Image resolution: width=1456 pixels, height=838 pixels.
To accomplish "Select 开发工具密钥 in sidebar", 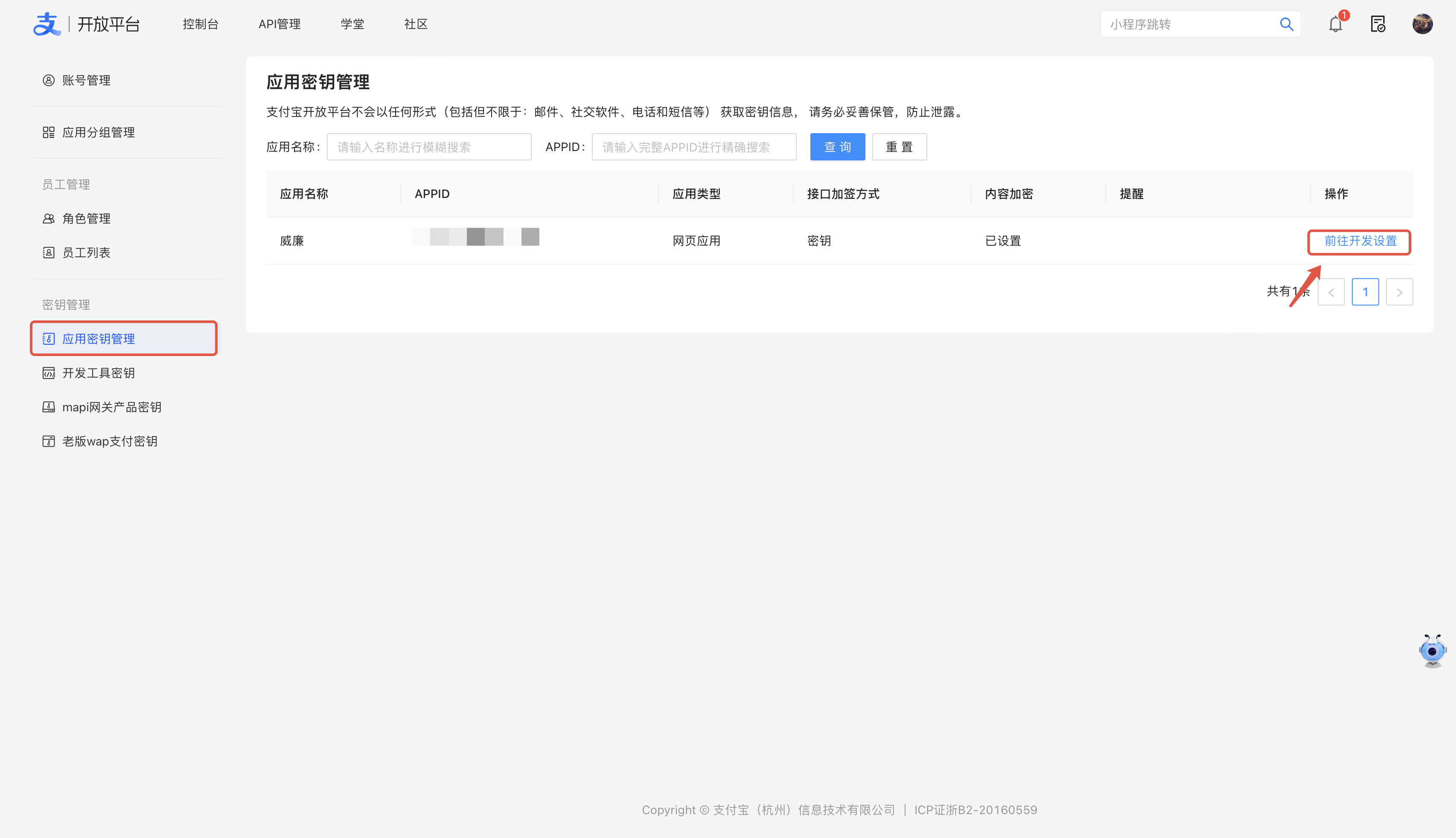I will [x=127, y=373].
